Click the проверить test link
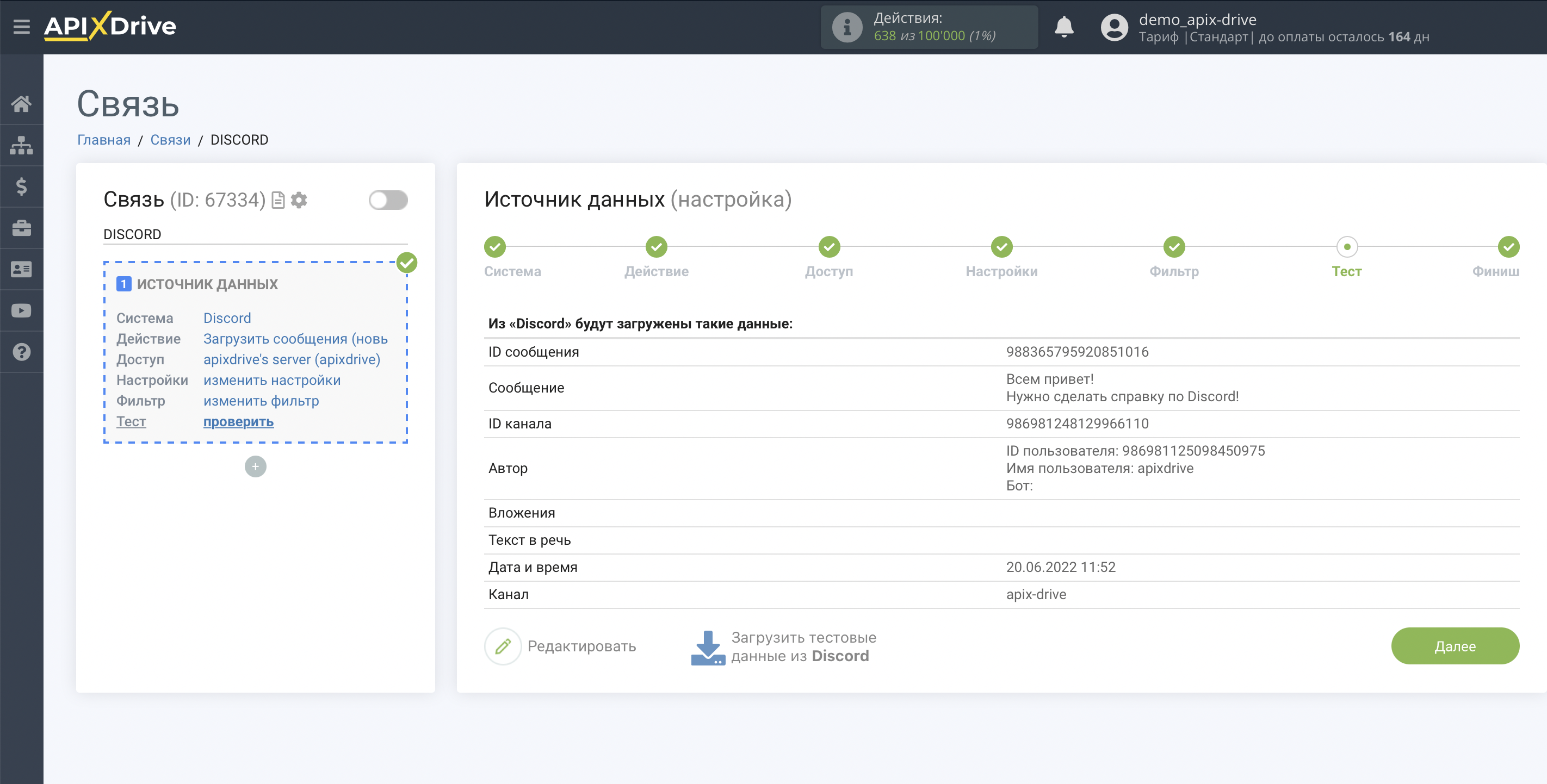 click(x=238, y=421)
